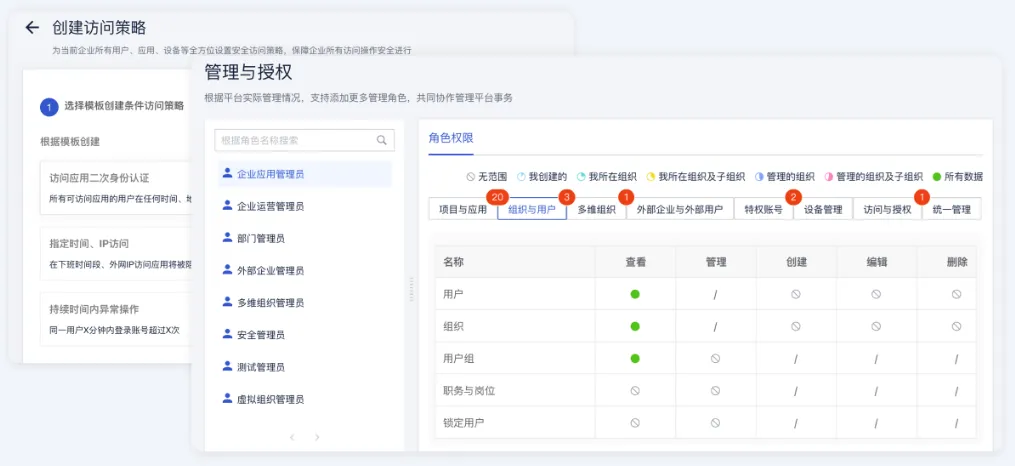The width and height of the screenshot is (1015, 466).
Task: Click the 删除 no-scope icon in 组织 row
Action: coord(956,326)
